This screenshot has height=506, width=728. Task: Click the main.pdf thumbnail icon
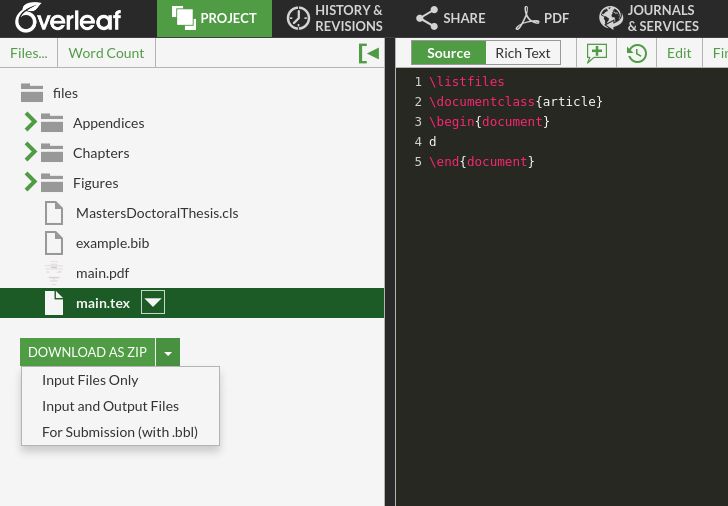click(54, 272)
